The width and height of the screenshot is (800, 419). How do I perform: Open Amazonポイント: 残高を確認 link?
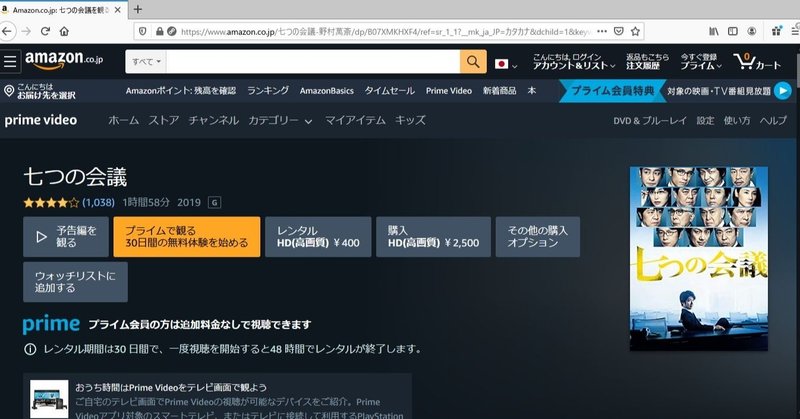pyautogui.click(x=181, y=91)
